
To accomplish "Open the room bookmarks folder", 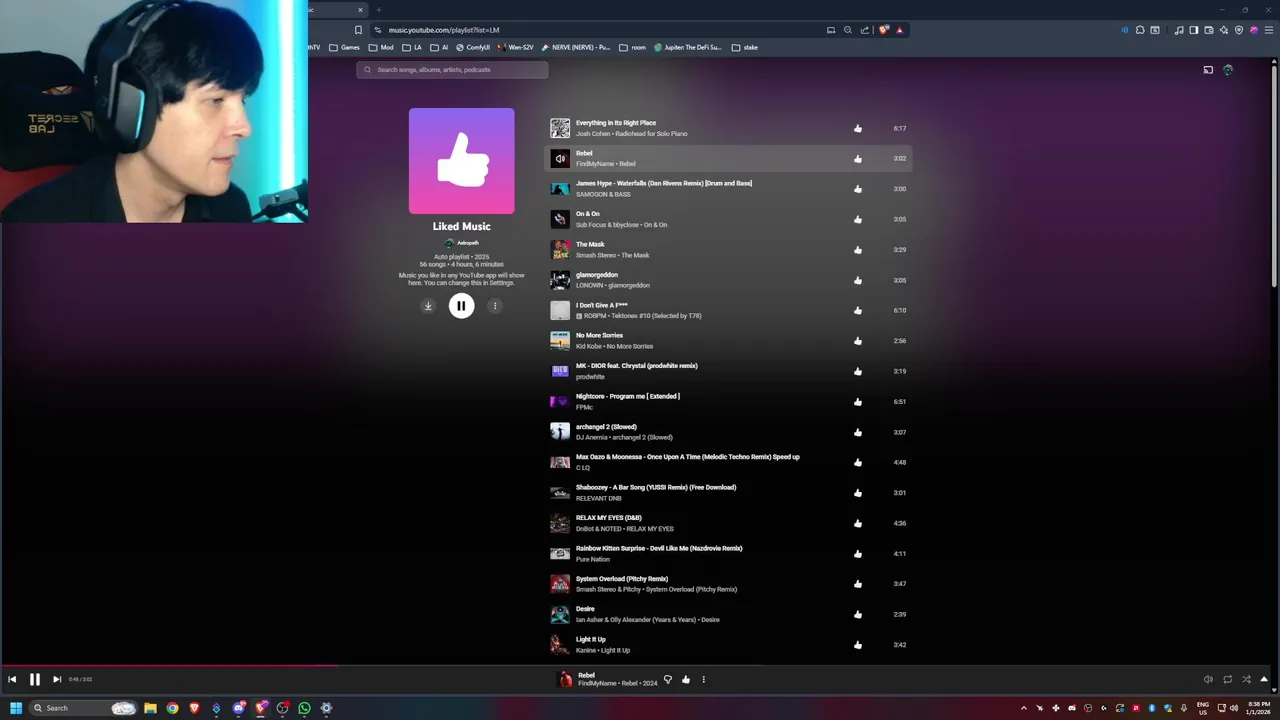I will point(631,47).
